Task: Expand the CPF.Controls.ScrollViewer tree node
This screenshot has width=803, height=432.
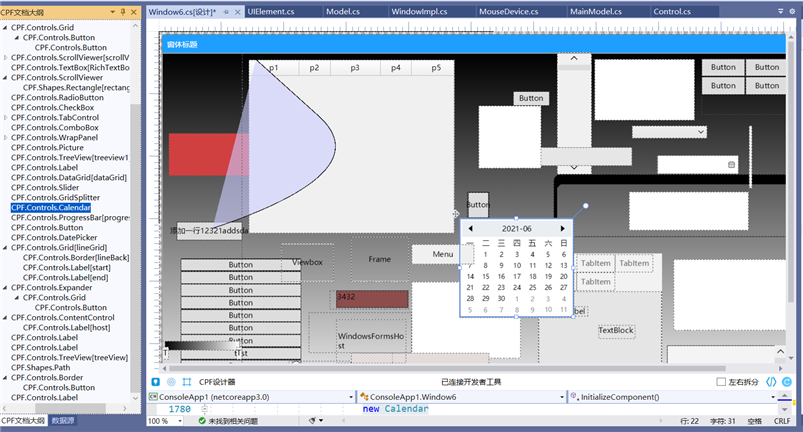Action: coord(5,58)
